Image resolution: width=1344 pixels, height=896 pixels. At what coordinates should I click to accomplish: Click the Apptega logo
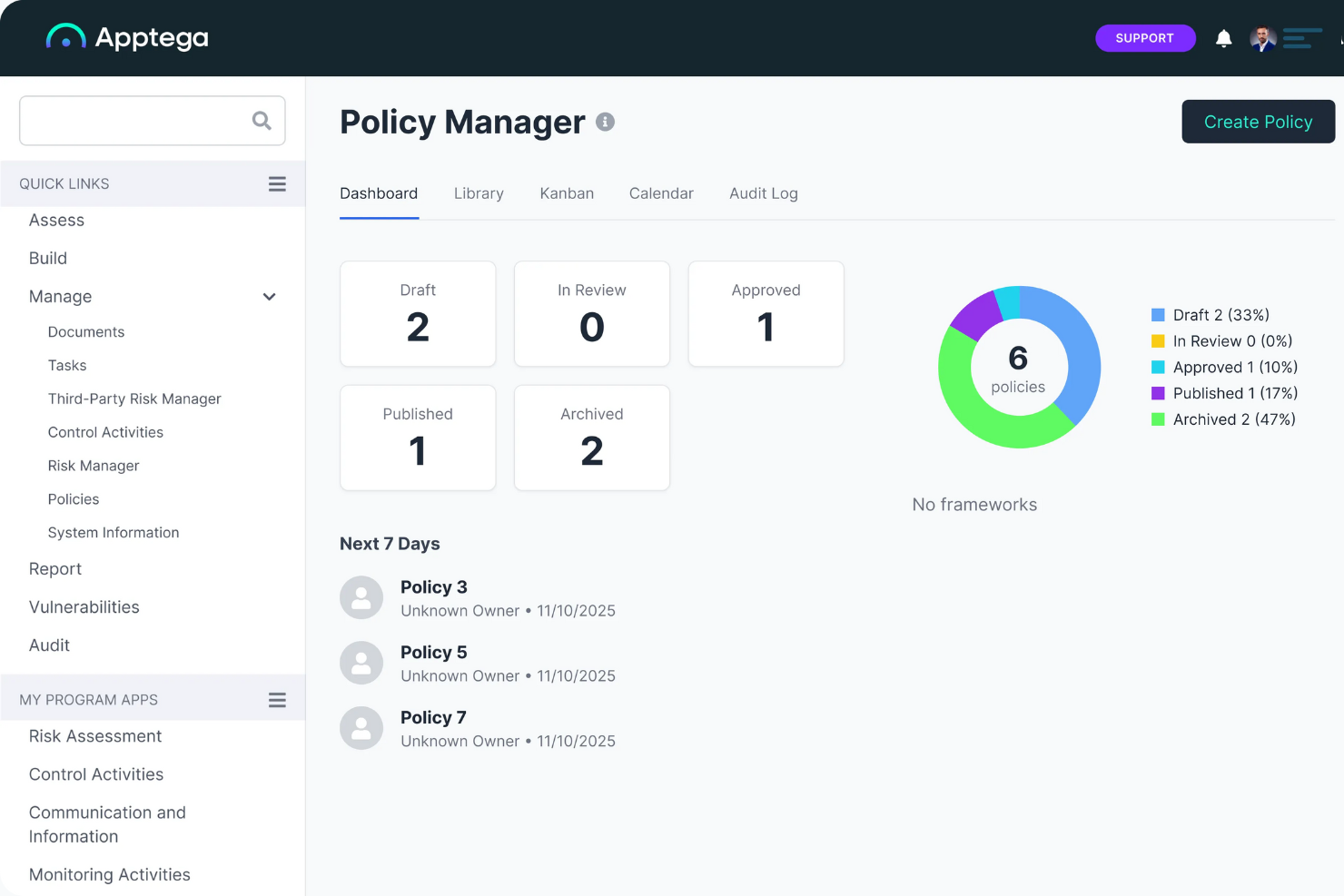pos(126,37)
